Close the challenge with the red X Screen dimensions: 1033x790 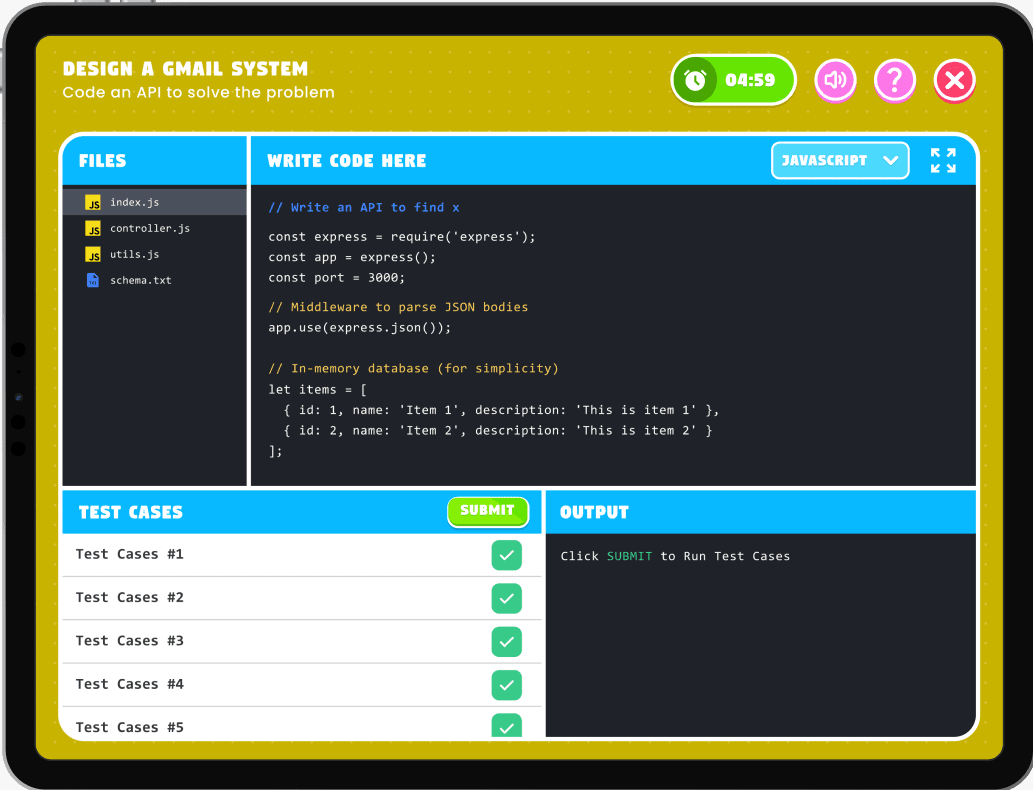pos(955,80)
